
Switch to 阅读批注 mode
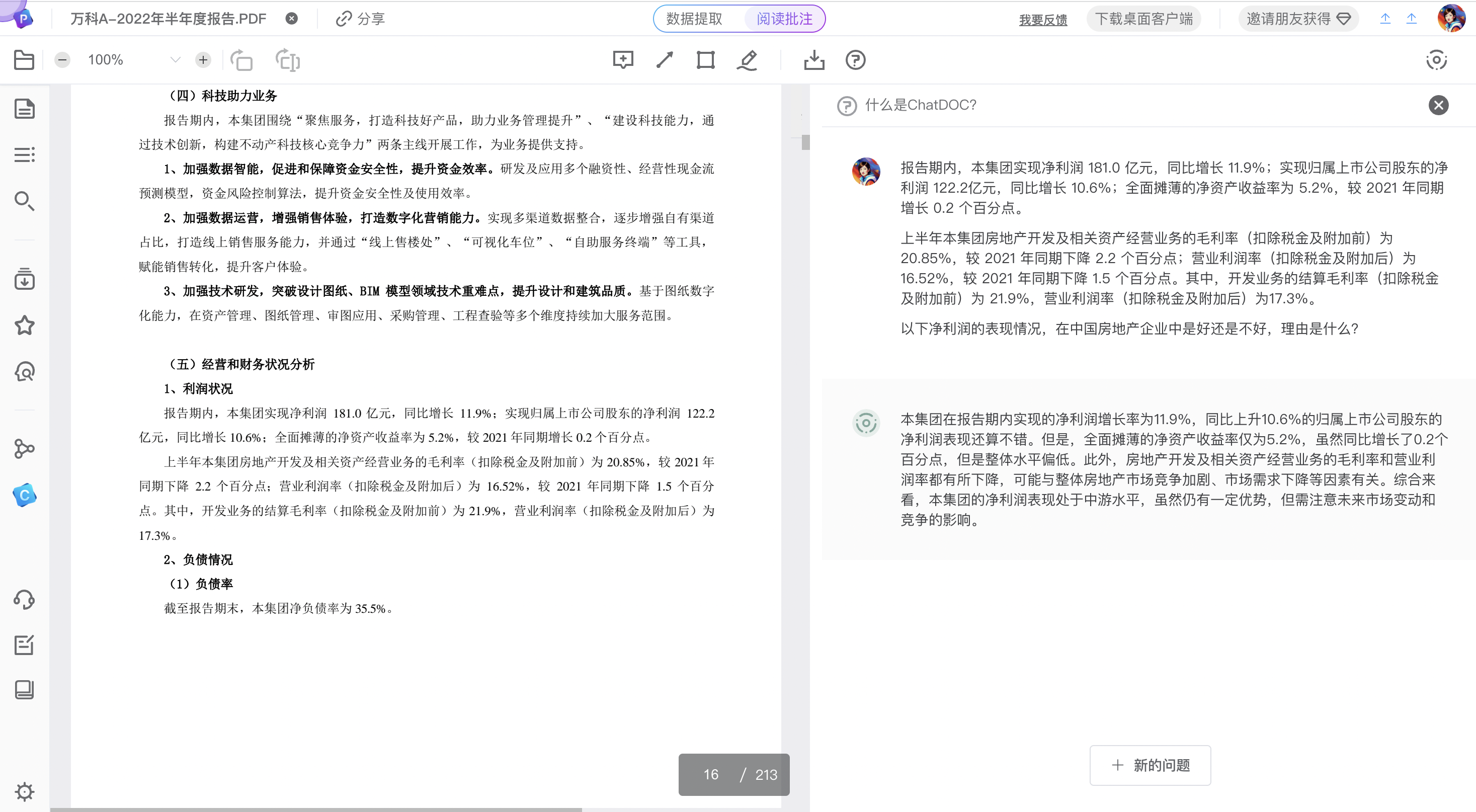tap(784, 19)
